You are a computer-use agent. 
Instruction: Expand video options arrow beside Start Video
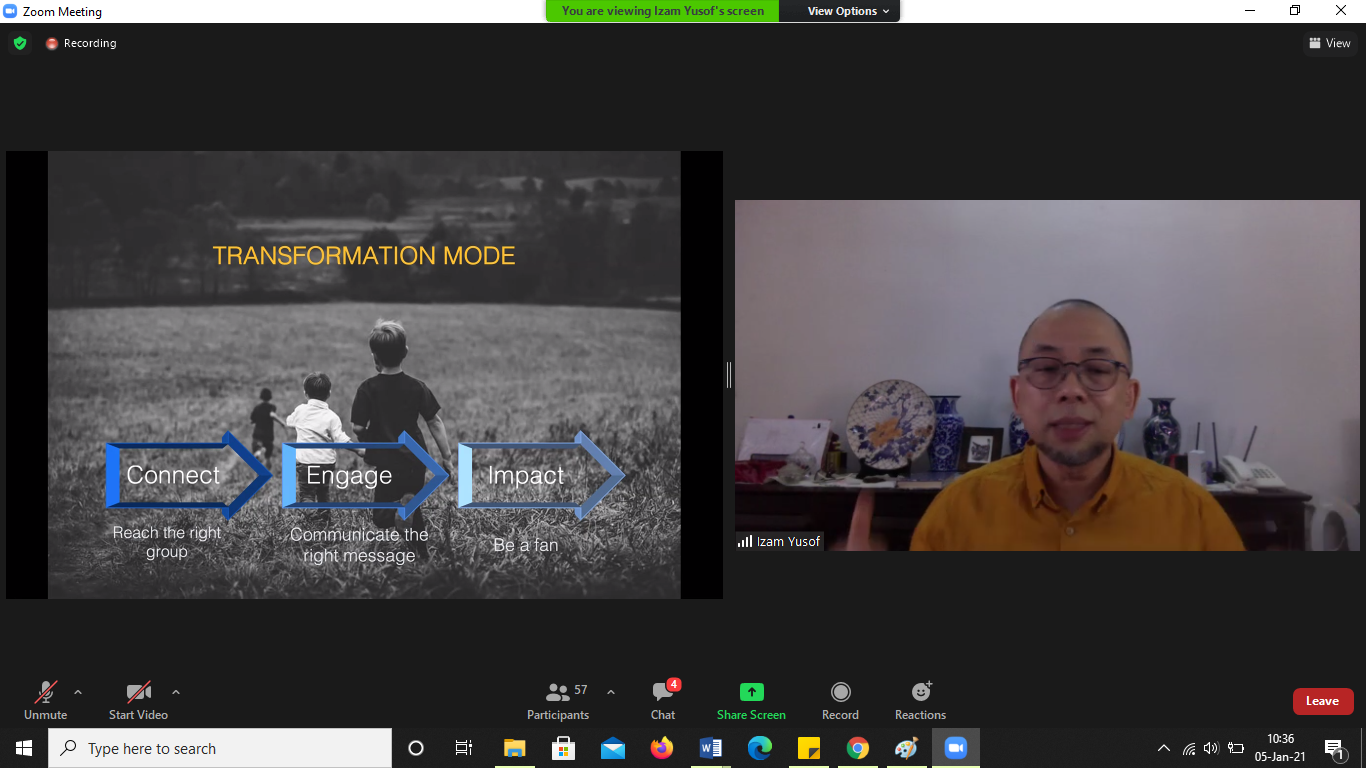click(x=176, y=692)
